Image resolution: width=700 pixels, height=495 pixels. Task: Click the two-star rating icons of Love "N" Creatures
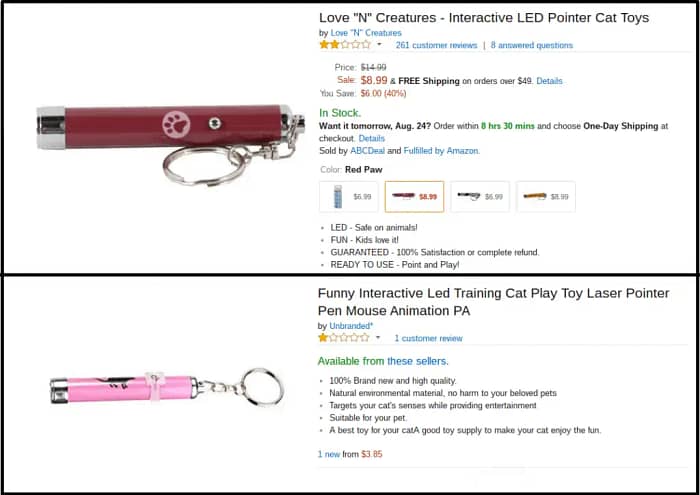click(x=345, y=45)
